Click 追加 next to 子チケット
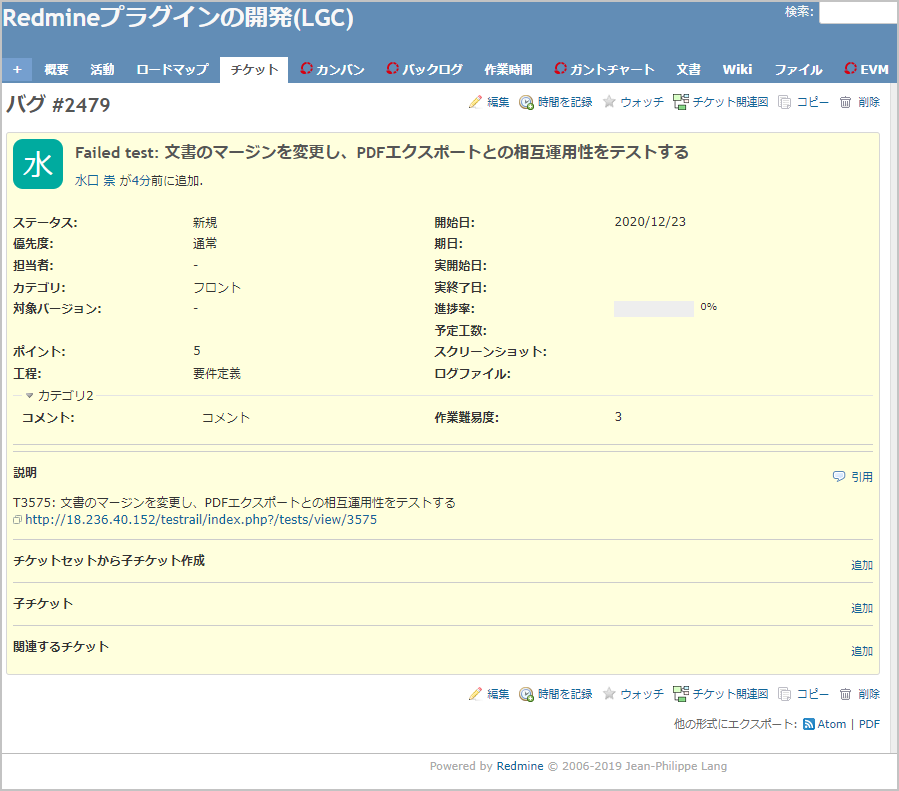 click(x=861, y=607)
